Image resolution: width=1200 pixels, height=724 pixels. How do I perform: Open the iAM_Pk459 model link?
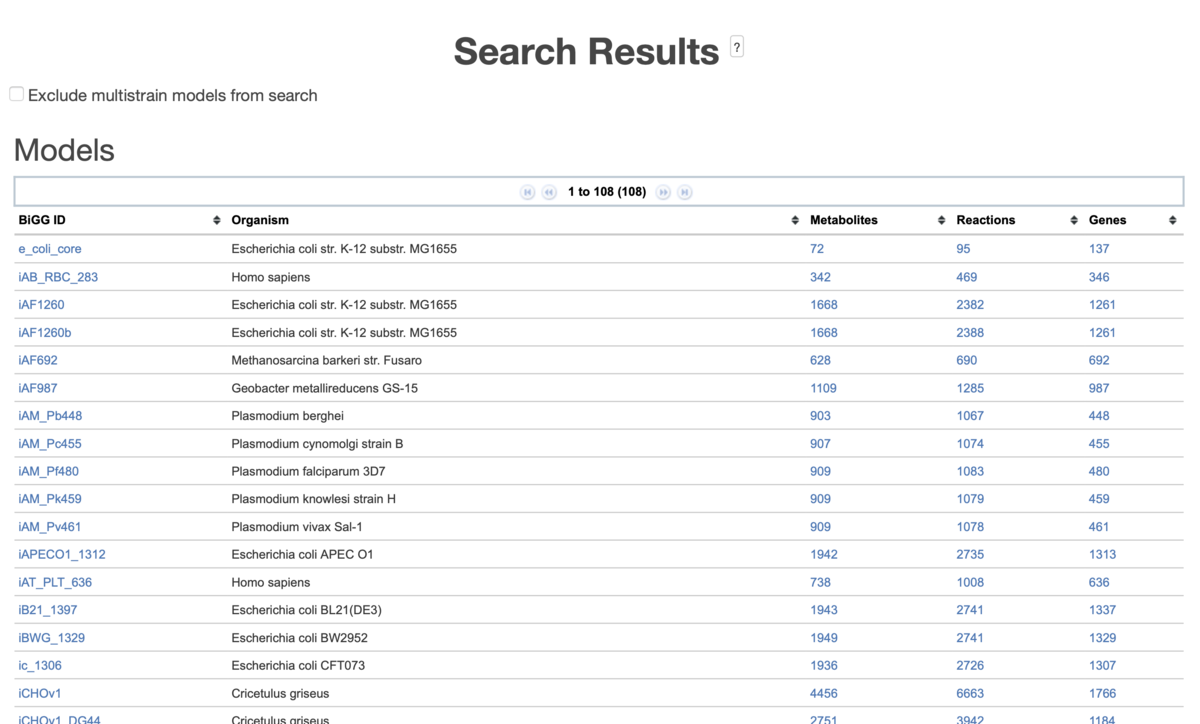pyautogui.click(x=50, y=499)
